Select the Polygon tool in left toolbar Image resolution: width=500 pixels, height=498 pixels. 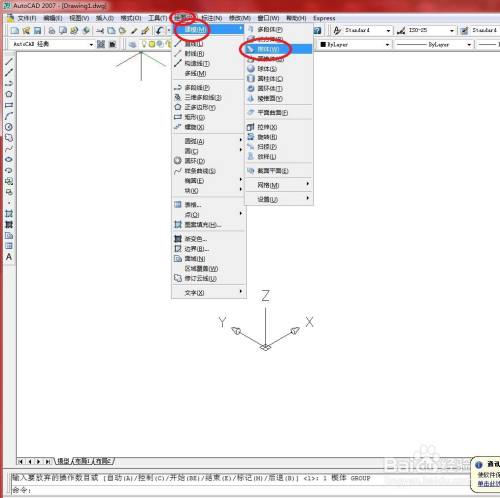9,94
